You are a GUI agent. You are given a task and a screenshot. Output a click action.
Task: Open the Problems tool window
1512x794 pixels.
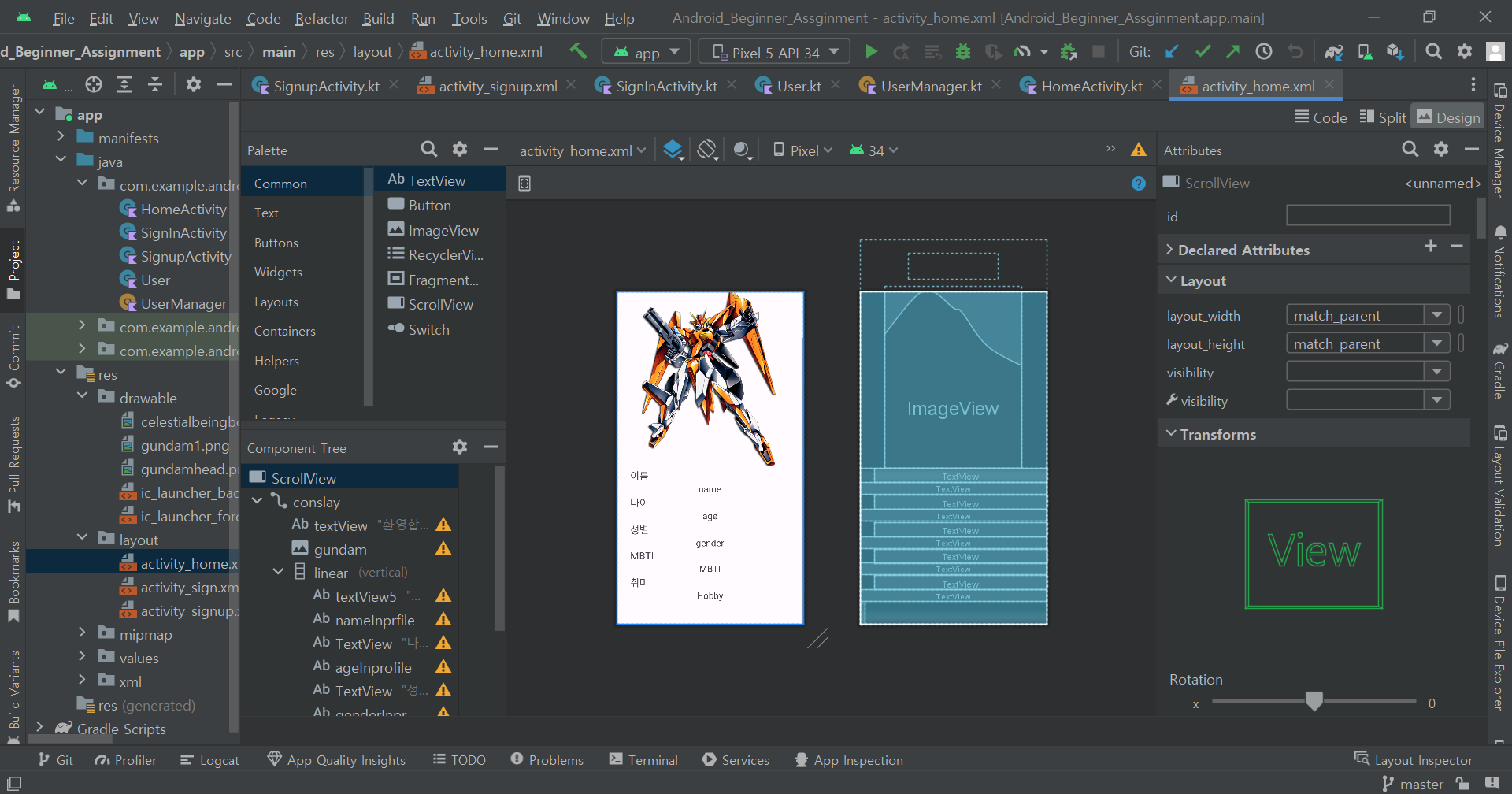click(x=547, y=760)
